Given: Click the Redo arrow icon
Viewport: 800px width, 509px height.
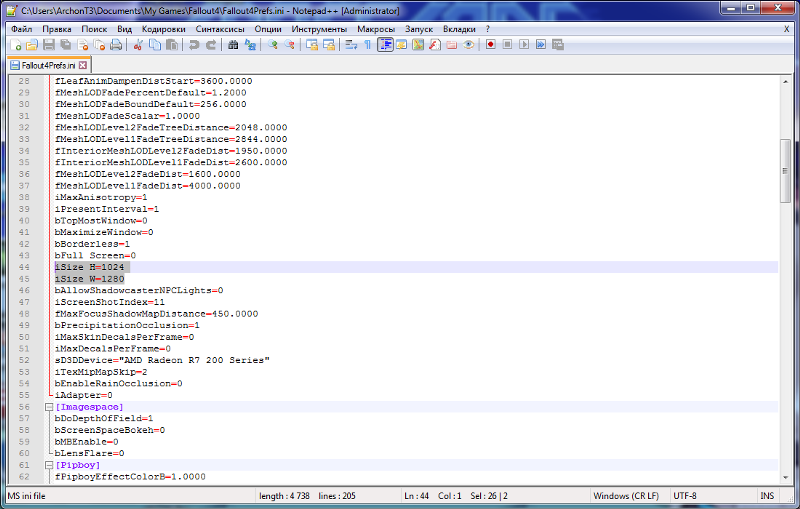Looking at the screenshot, I should point(210,45).
